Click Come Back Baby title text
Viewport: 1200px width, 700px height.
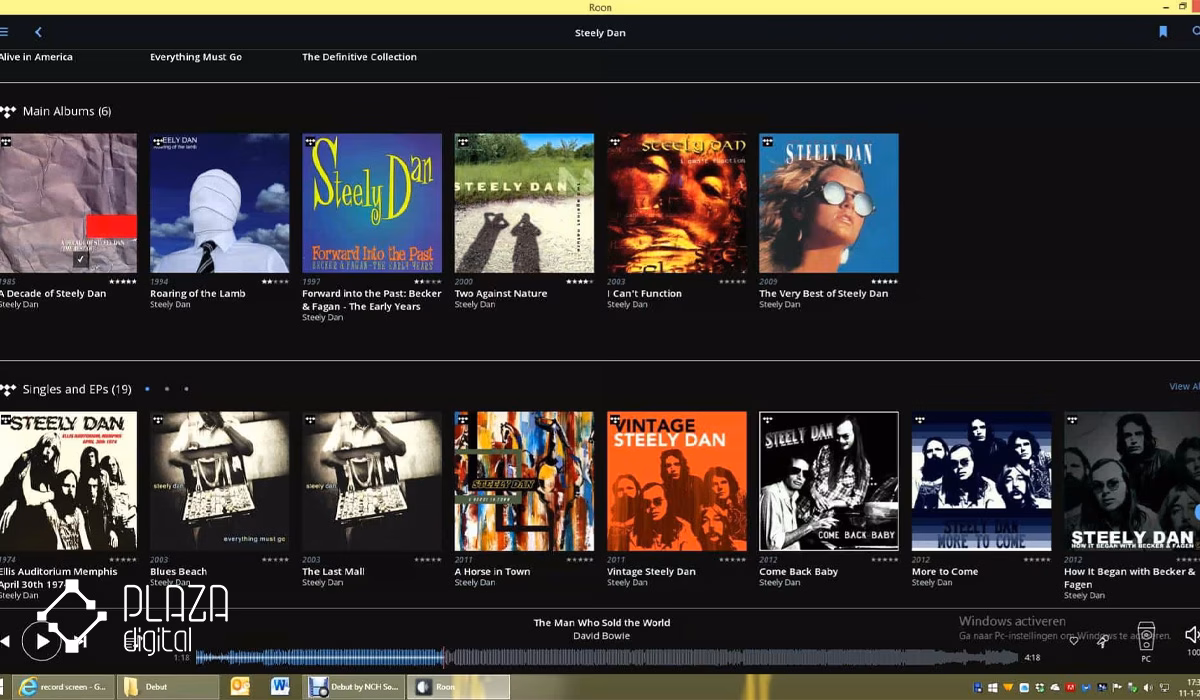tap(799, 571)
